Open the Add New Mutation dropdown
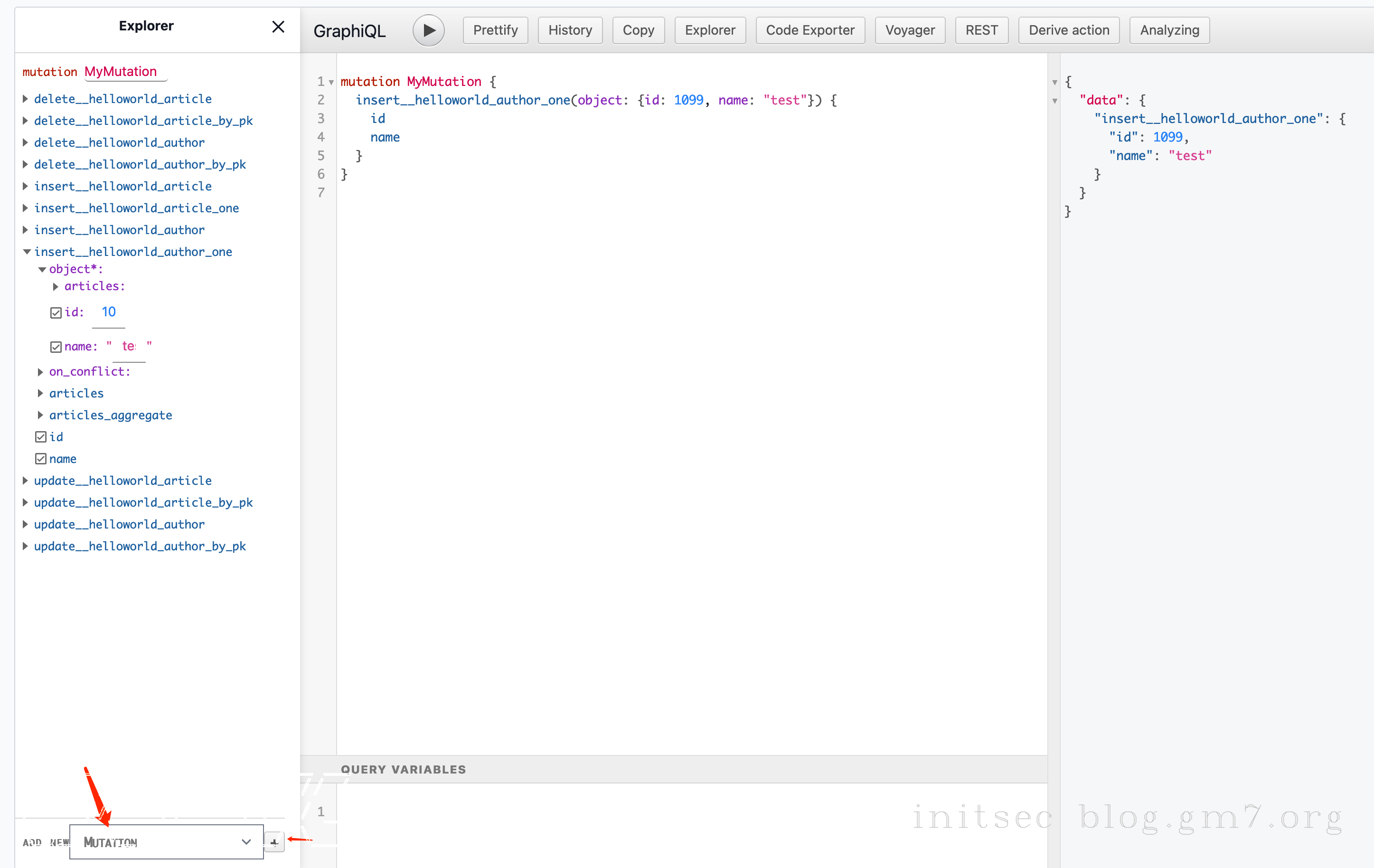Screen dimensions: 1374x868 coord(166,842)
